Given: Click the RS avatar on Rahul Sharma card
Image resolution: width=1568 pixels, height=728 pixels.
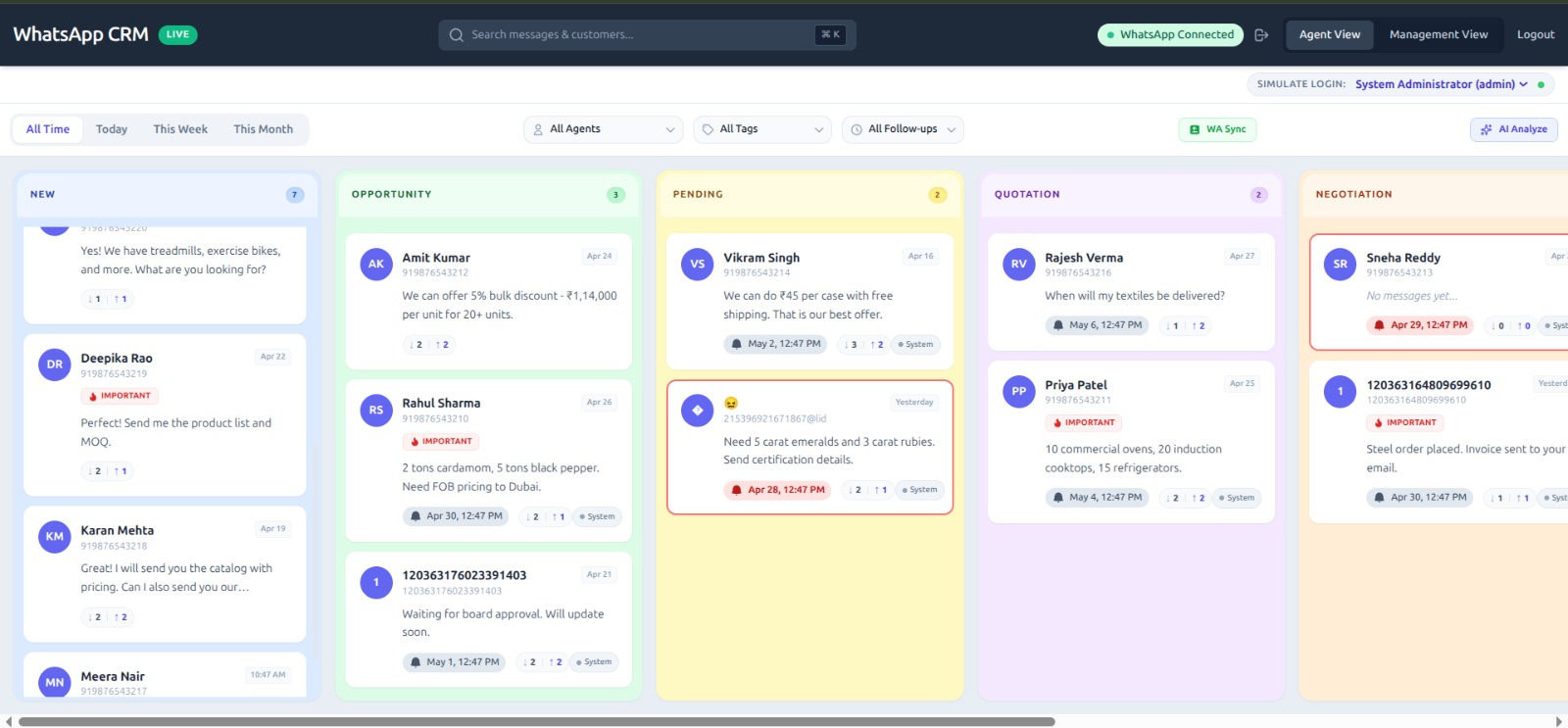Looking at the screenshot, I should pos(375,410).
